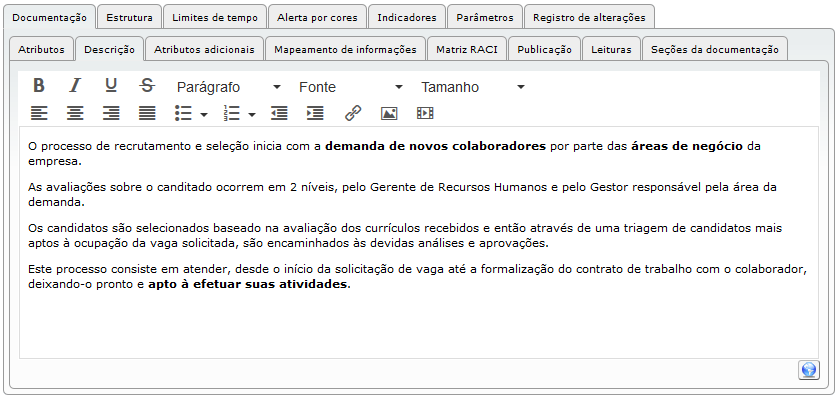Insert a hyperlink with the link icon

click(353, 113)
